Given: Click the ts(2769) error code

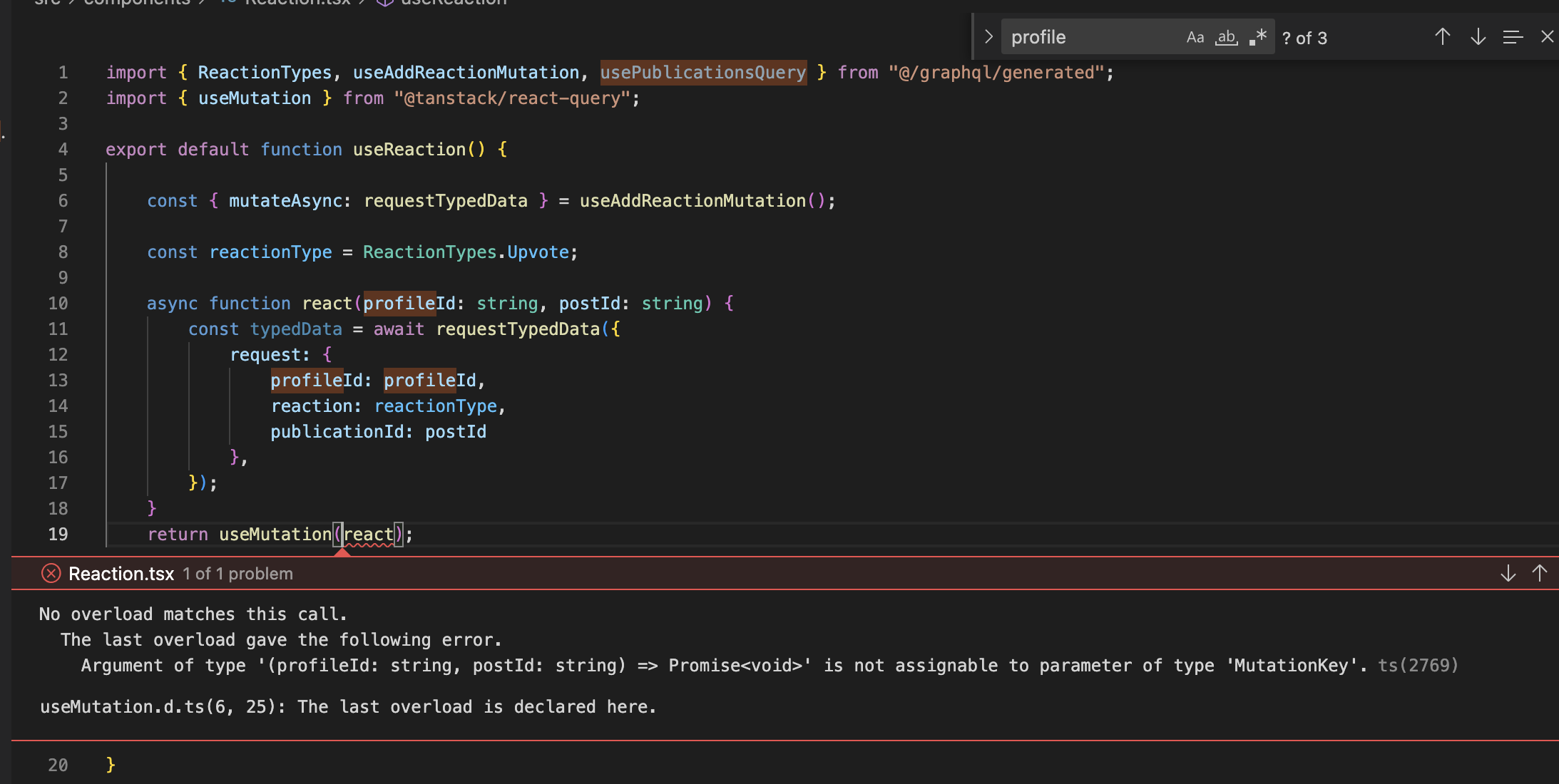Looking at the screenshot, I should click(x=1418, y=666).
